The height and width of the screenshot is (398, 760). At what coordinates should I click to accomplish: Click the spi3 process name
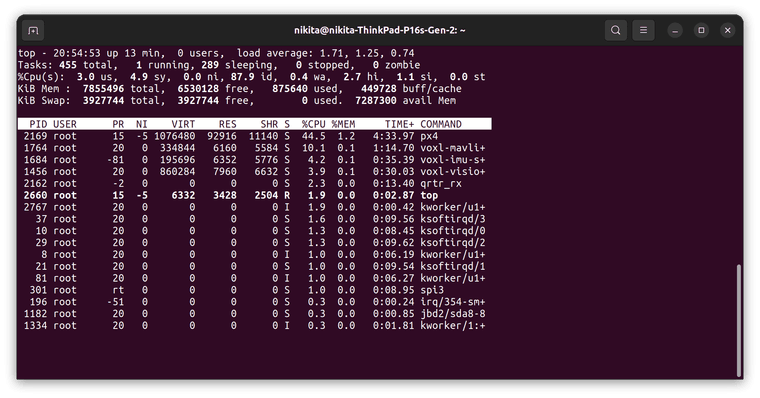coord(432,290)
